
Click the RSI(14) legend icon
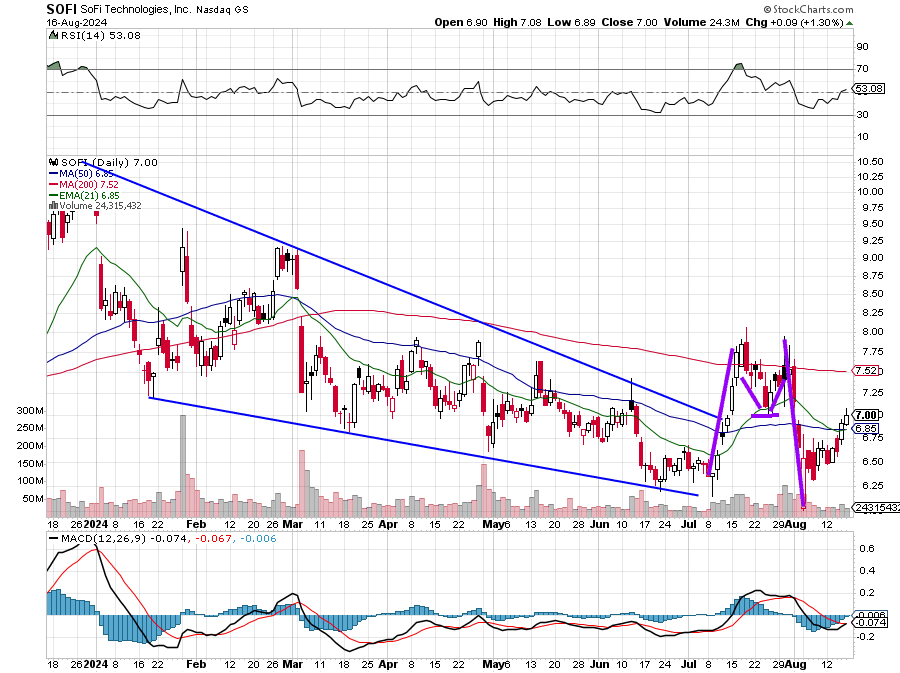53,35
